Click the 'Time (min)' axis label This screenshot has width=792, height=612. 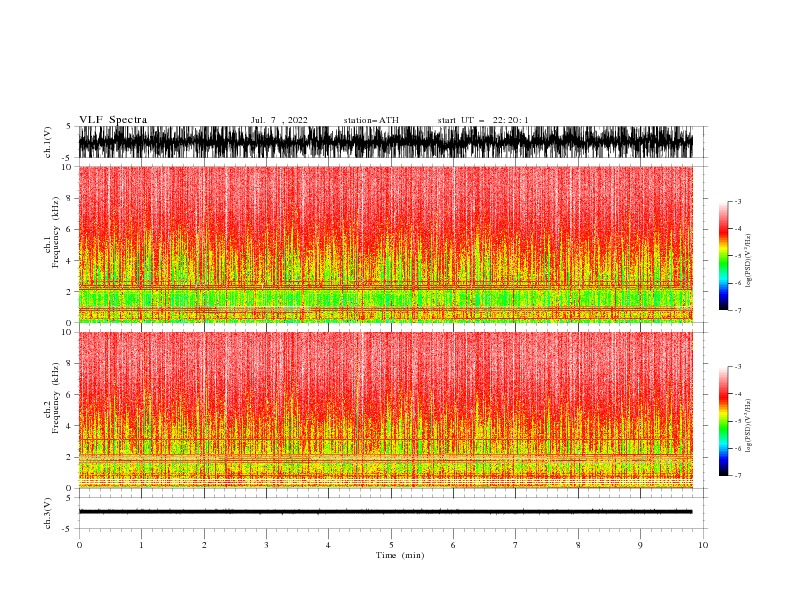click(x=400, y=555)
